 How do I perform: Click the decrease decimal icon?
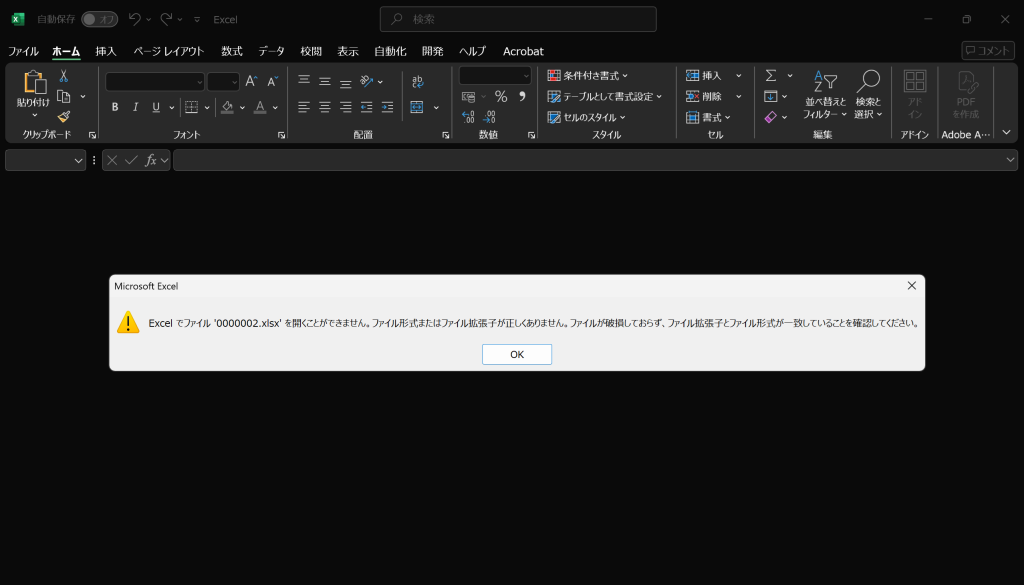click(489, 117)
